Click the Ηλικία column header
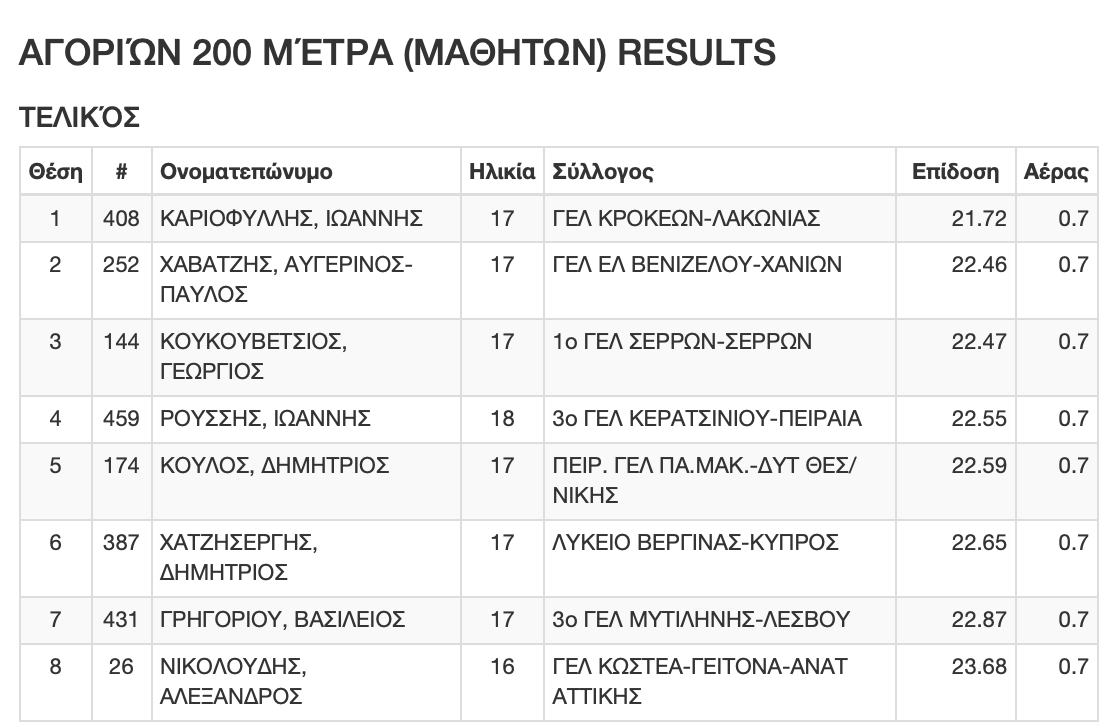This screenshot has height=722, width=1102. click(x=502, y=172)
